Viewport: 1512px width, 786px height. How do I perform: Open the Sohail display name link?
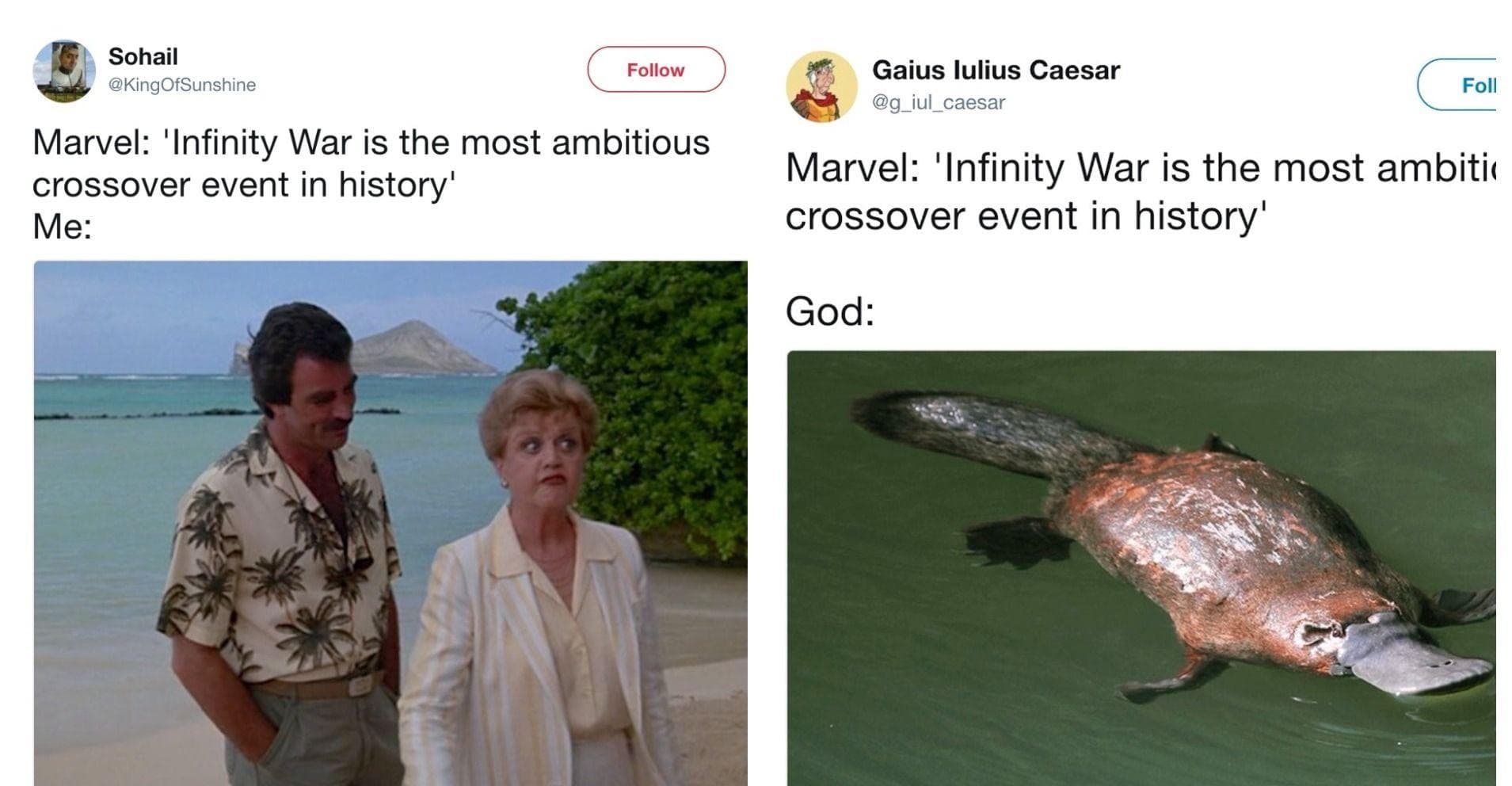(x=143, y=57)
